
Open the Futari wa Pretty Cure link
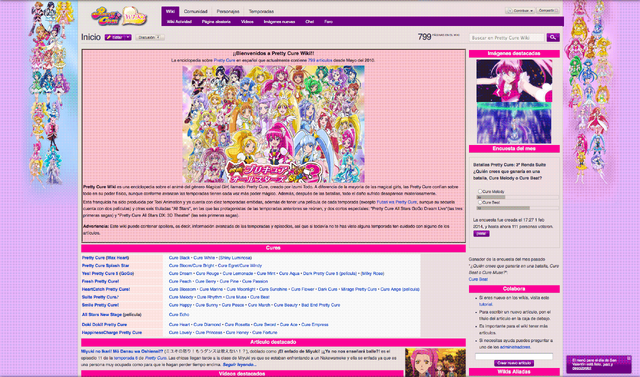396,202
